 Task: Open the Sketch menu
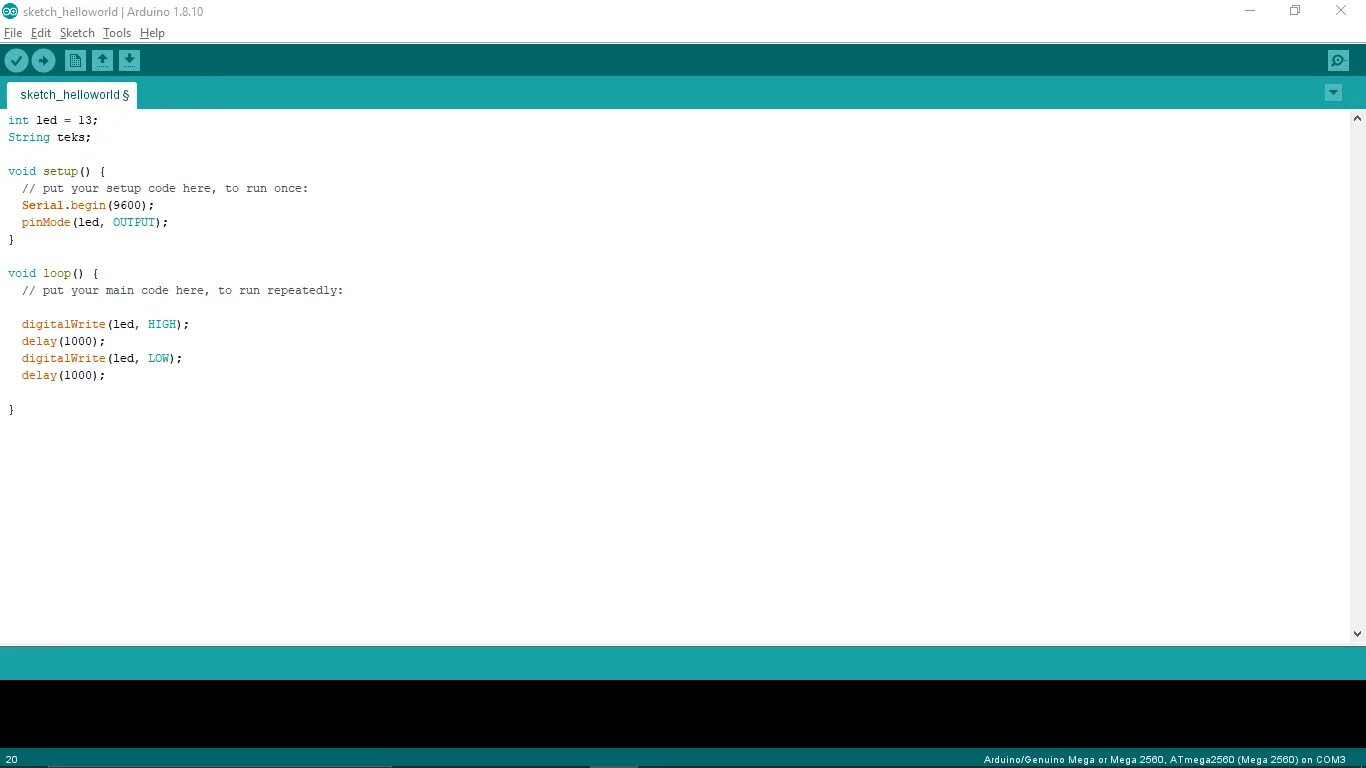tap(77, 33)
